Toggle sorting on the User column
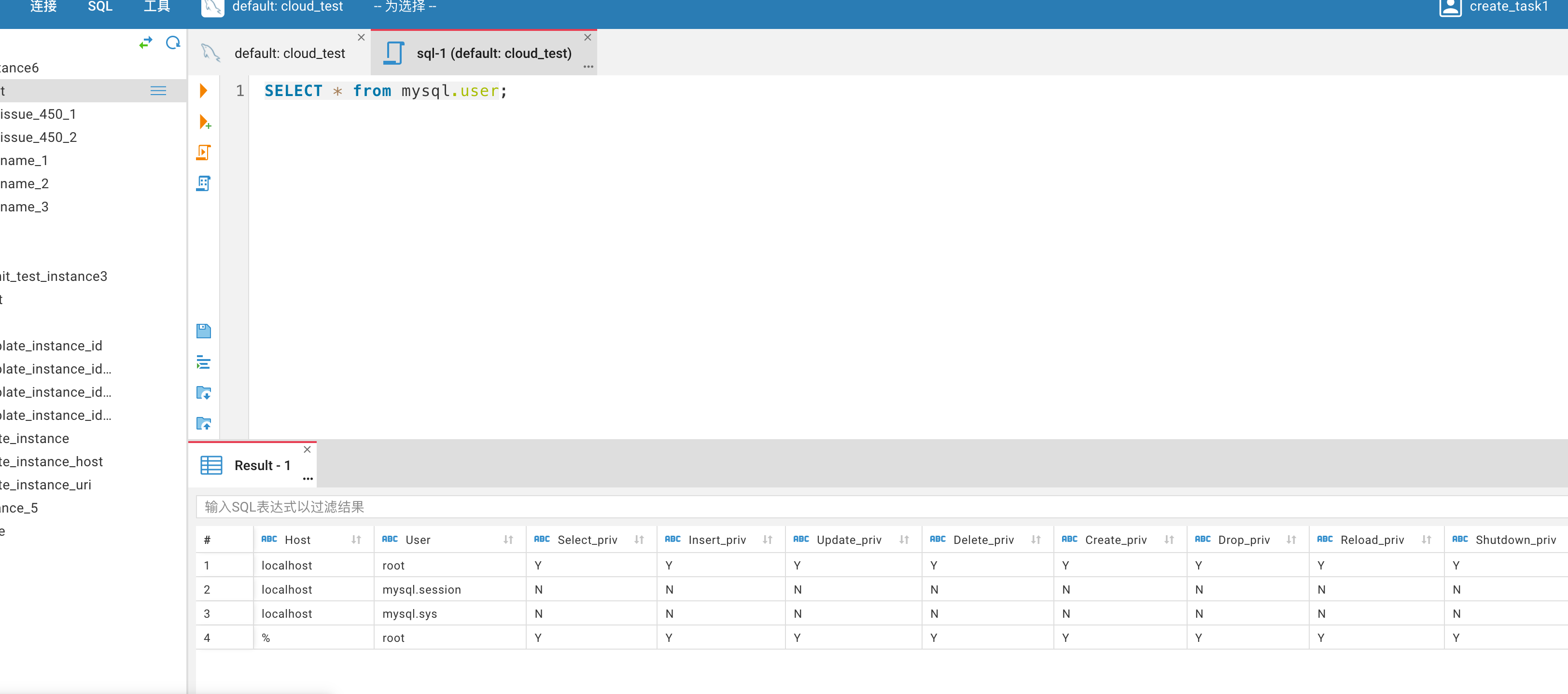 [x=509, y=540]
